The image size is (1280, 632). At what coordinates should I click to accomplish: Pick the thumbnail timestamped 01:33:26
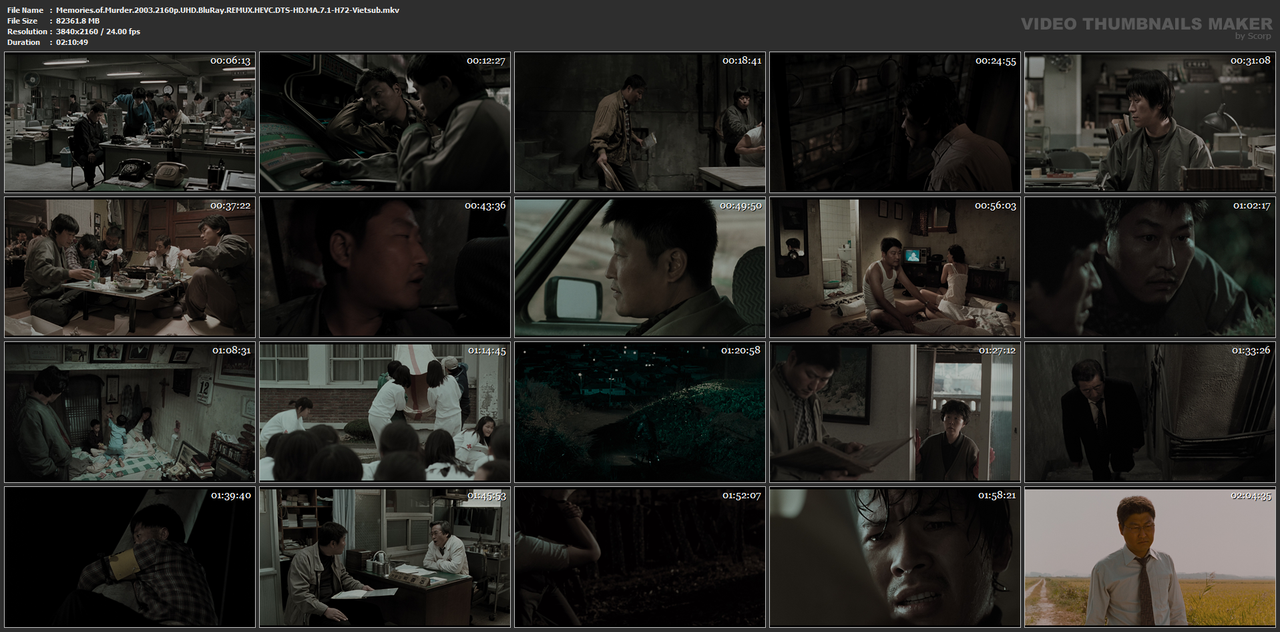1150,412
